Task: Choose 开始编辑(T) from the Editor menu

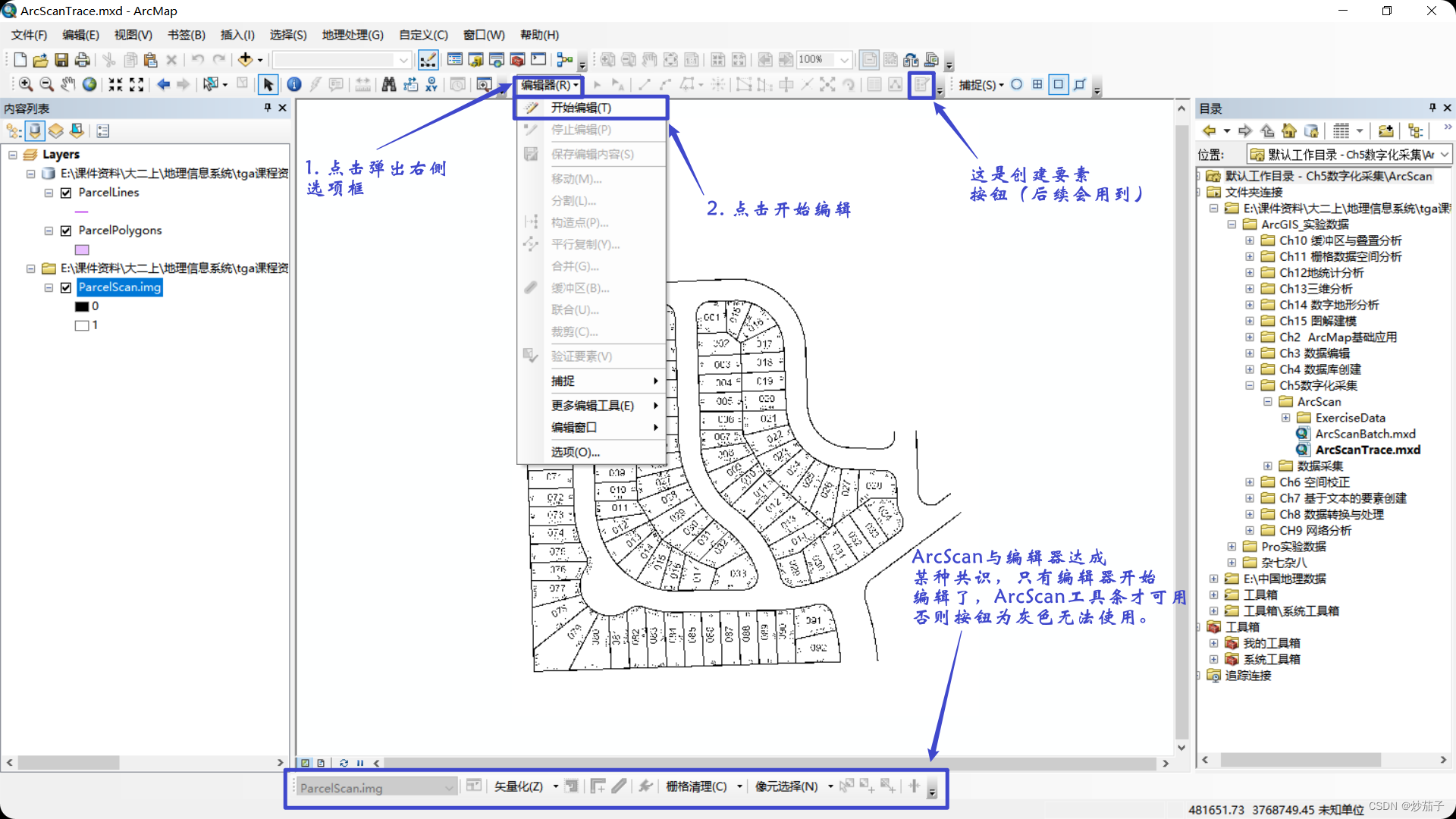Action: pyautogui.click(x=591, y=108)
